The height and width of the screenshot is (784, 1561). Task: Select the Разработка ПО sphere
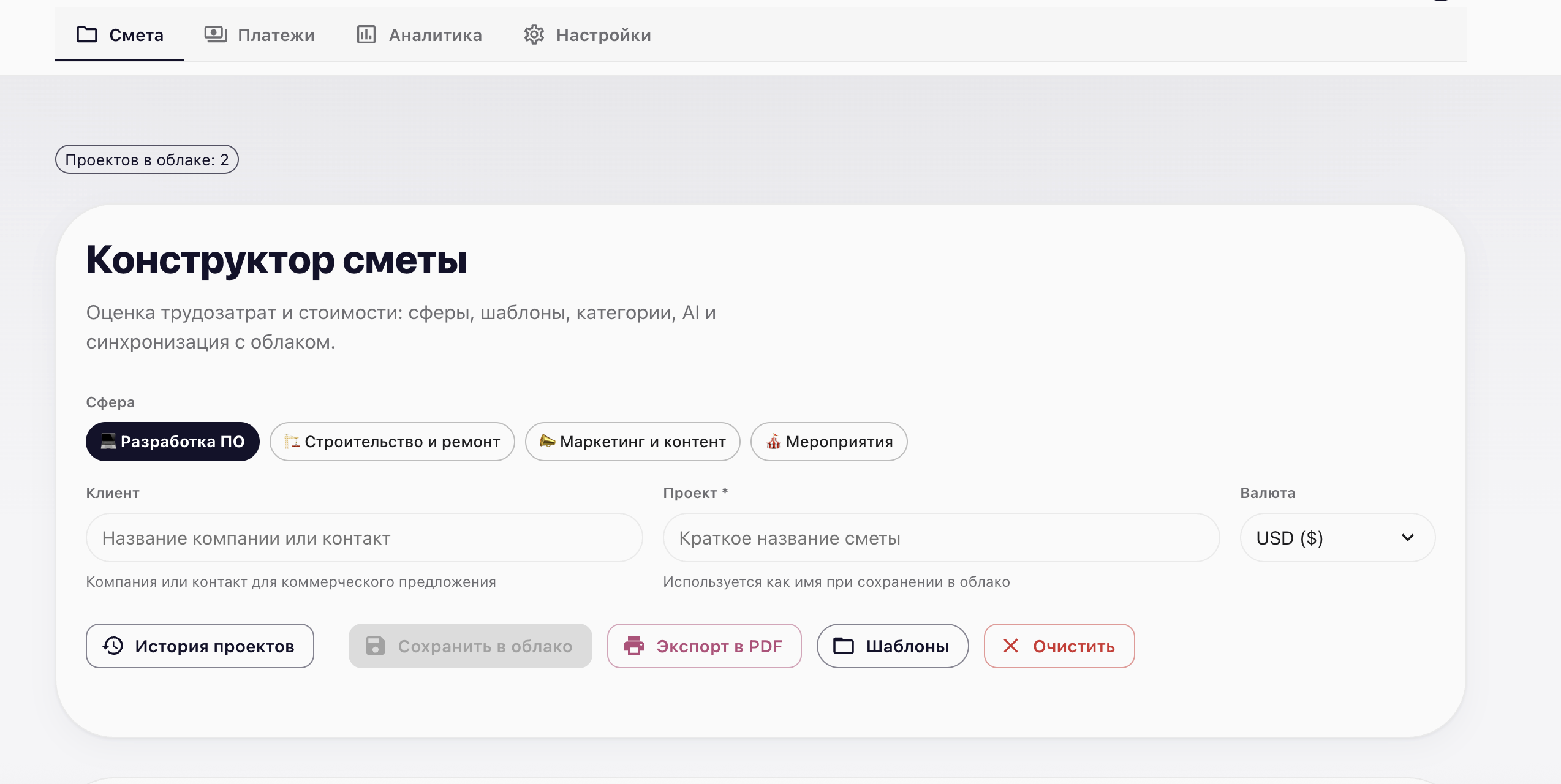[x=173, y=442]
